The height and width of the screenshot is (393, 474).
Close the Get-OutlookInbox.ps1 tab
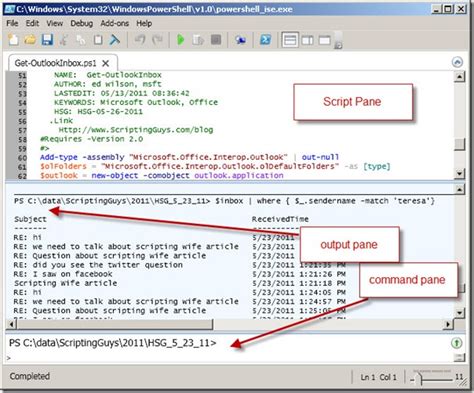[x=106, y=63]
